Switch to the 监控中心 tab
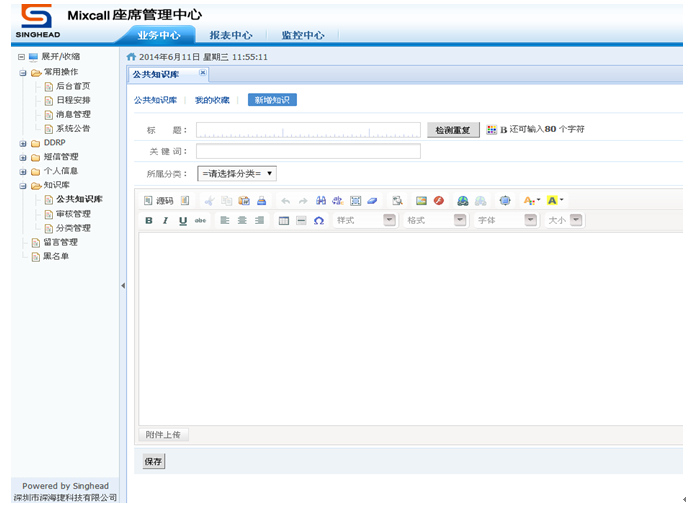686x506 pixels. tap(302, 35)
